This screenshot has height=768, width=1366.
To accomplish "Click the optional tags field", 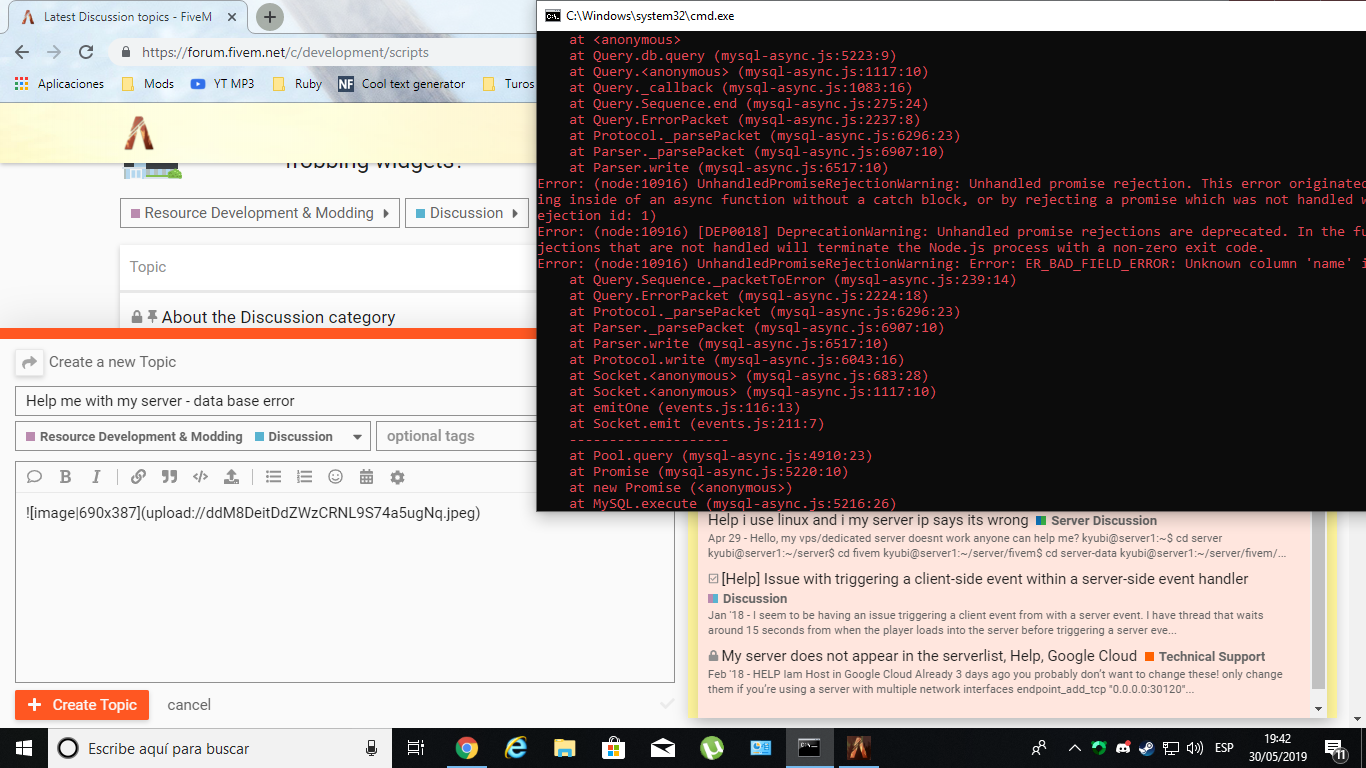I will (x=456, y=437).
